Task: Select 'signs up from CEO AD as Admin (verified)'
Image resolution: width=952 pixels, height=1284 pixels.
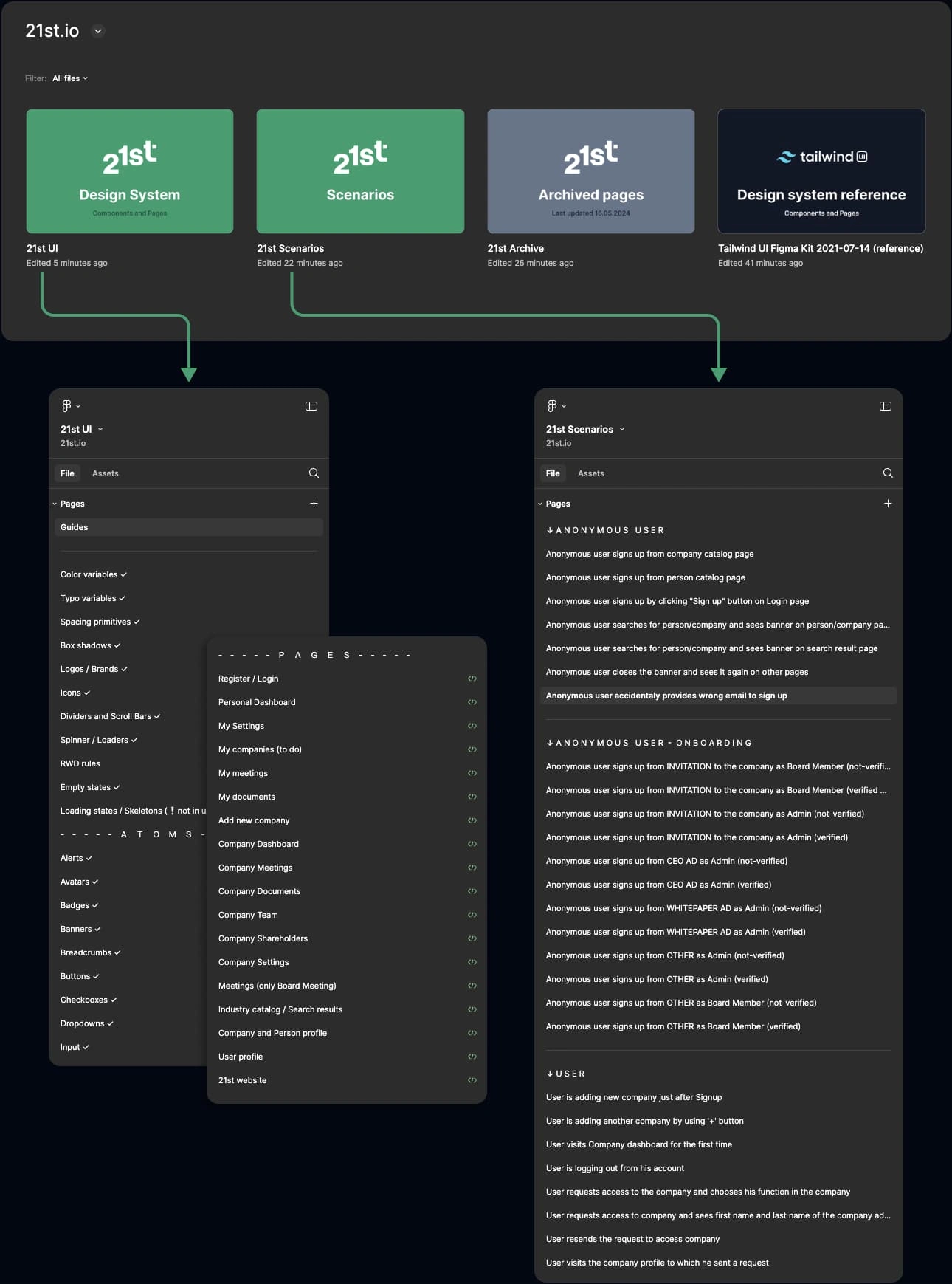Action: tap(658, 885)
